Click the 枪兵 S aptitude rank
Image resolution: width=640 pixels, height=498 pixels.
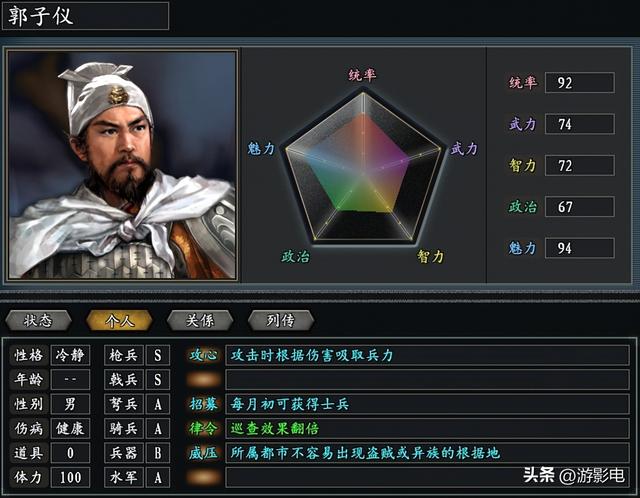157,355
